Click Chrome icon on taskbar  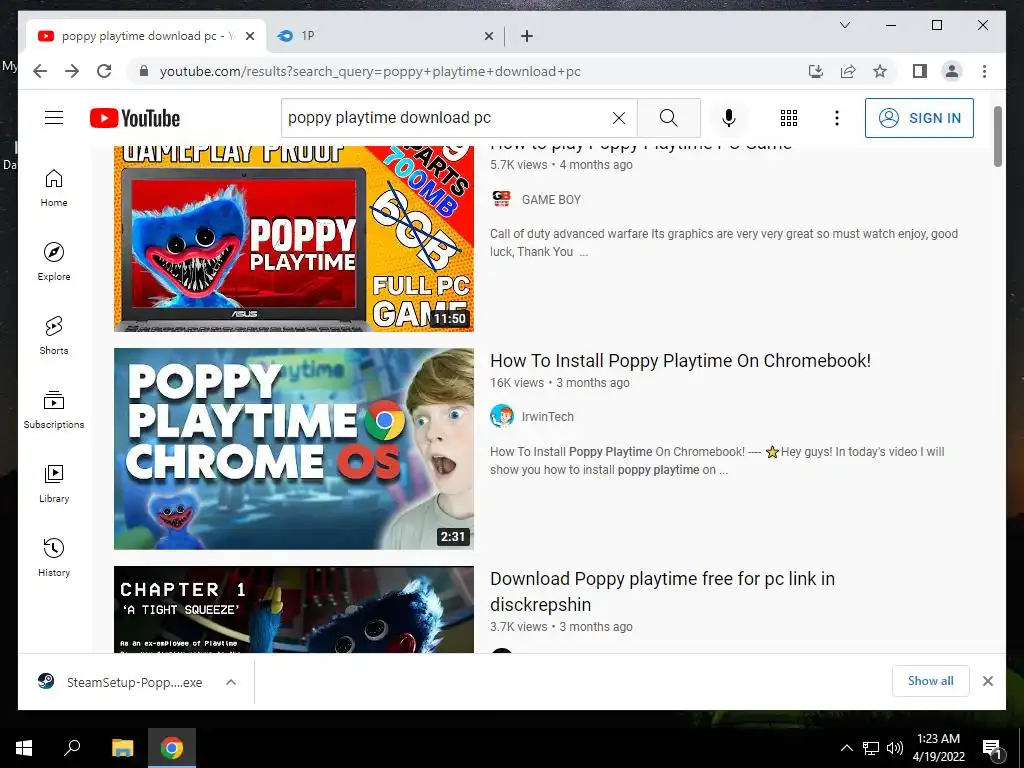[172, 748]
